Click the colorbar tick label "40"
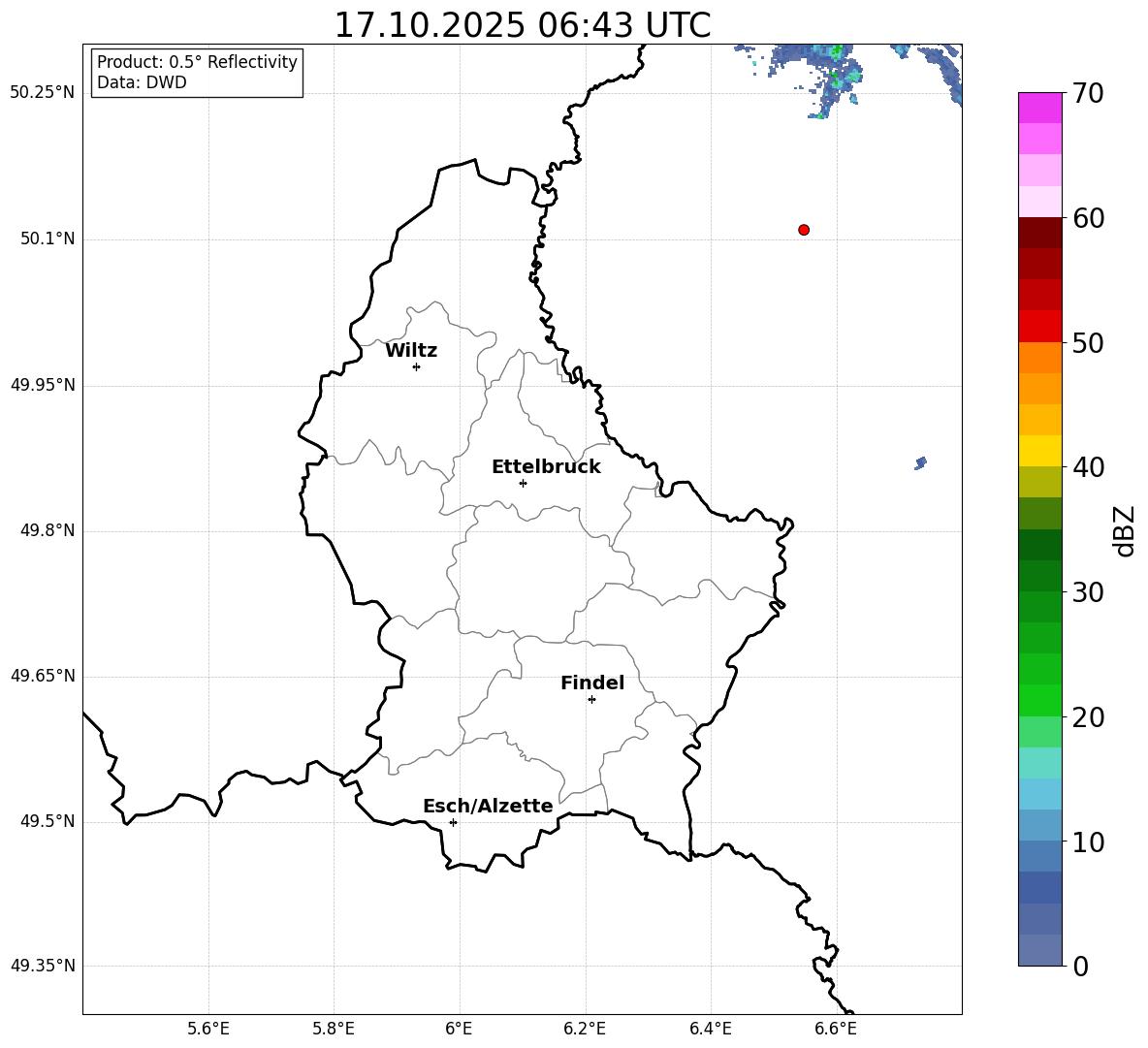The width and height of the screenshot is (1148, 1048). pyautogui.click(x=1088, y=467)
